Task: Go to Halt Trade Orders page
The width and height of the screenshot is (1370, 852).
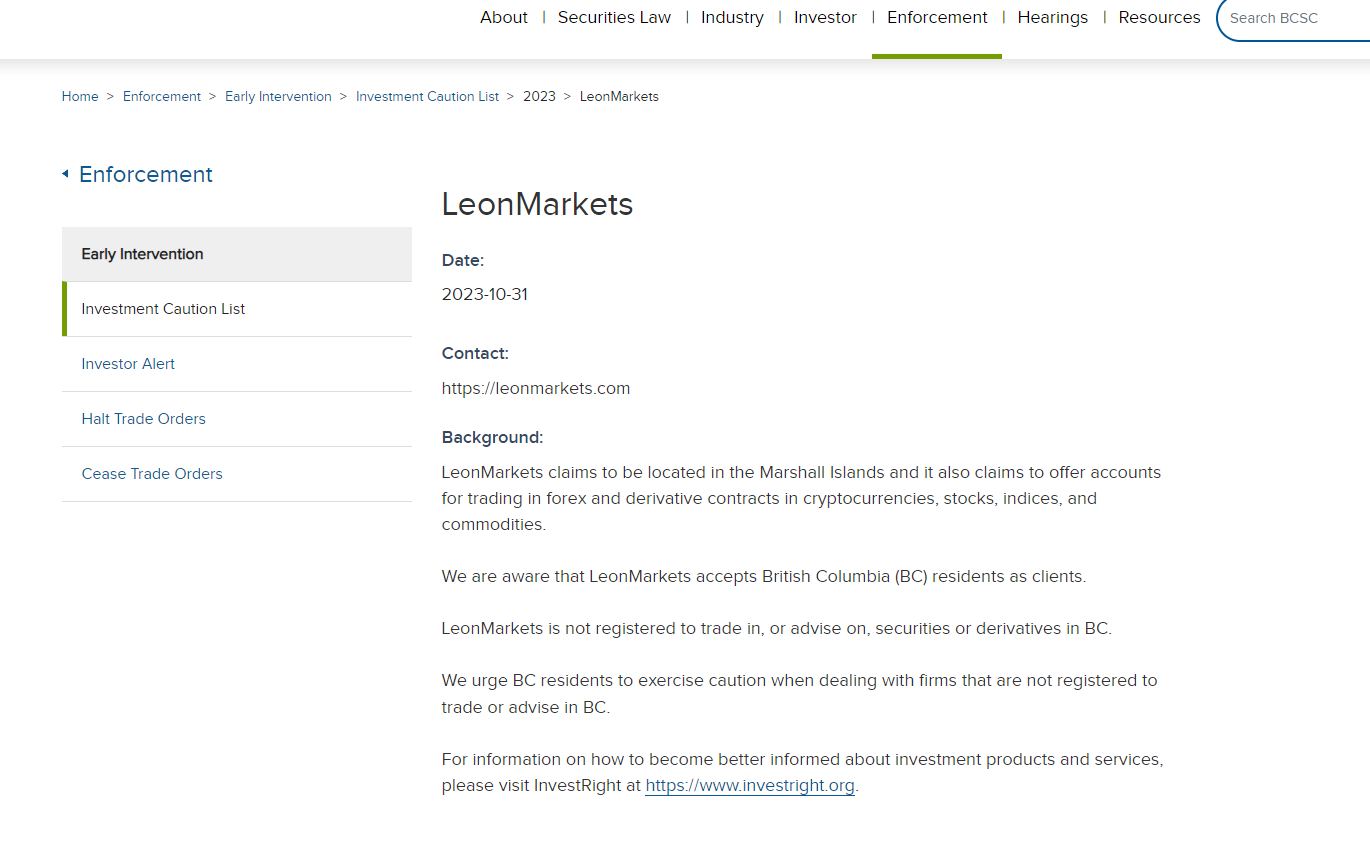Action: point(143,419)
